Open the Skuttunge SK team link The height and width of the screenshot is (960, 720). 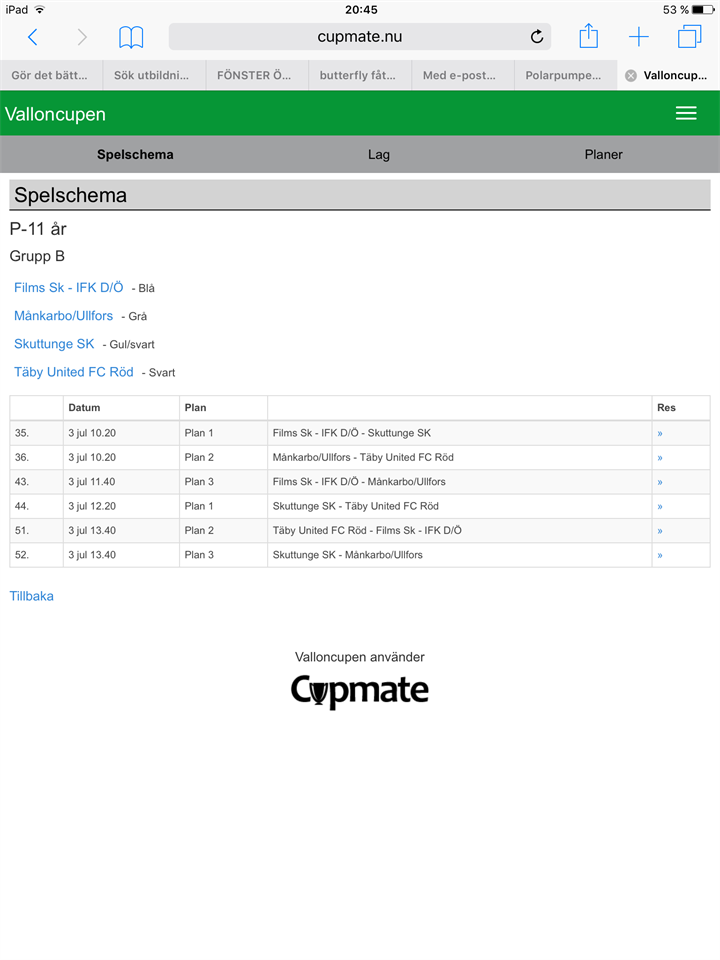(x=54, y=344)
